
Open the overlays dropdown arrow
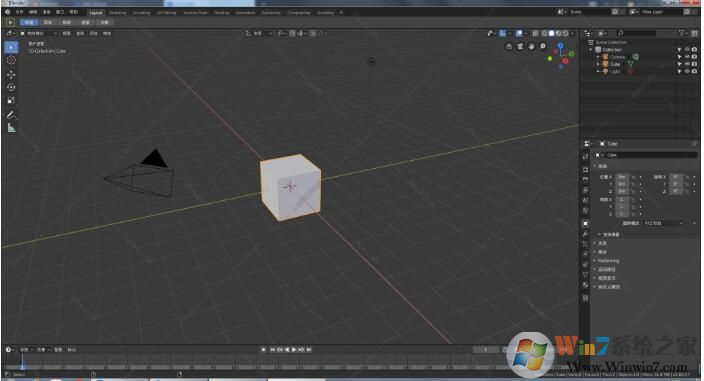[525, 33]
